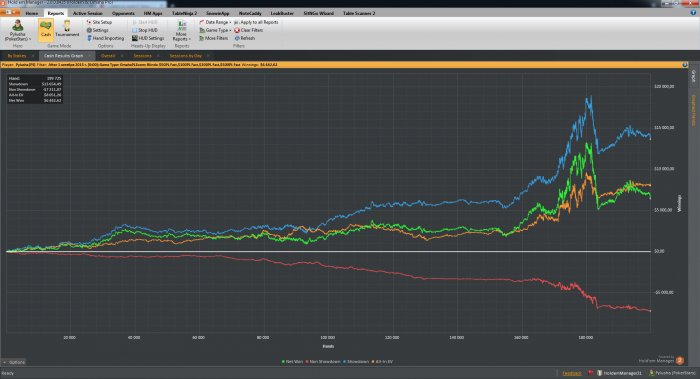This screenshot has height=379, width=700.
Task: Open the Sessions by Day tab
Action: pos(186,56)
